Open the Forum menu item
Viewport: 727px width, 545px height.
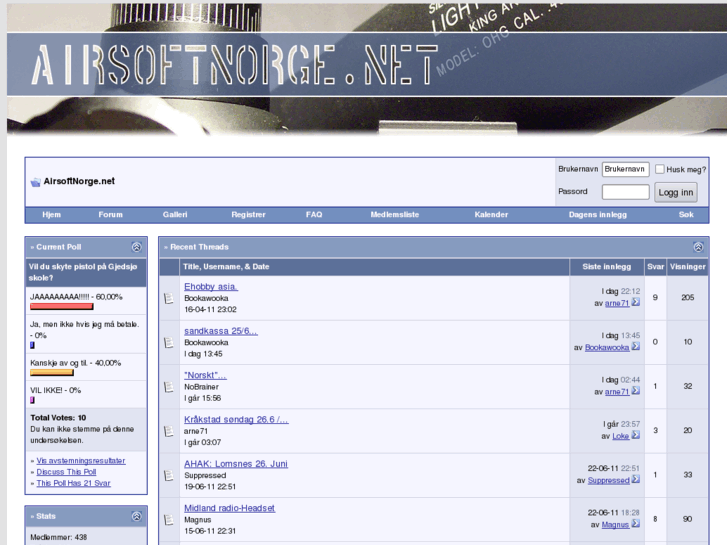pyautogui.click(x=110, y=215)
